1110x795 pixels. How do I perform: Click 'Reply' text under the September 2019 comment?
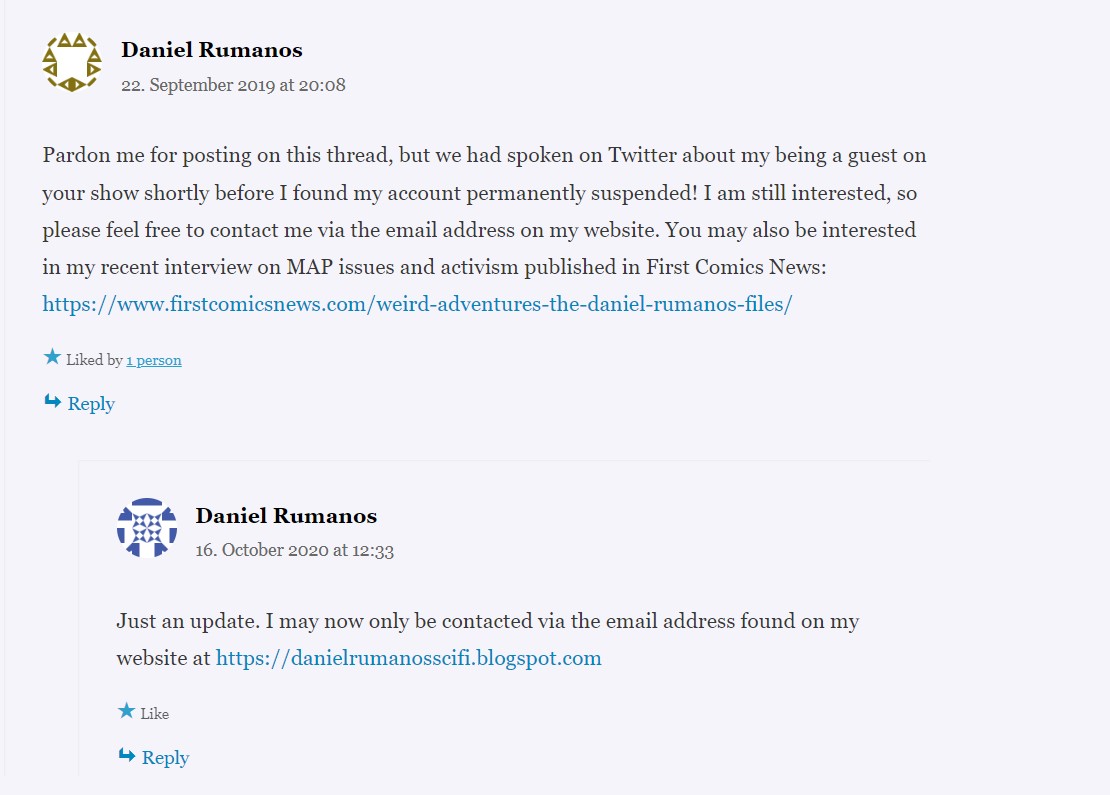point(91,404)
